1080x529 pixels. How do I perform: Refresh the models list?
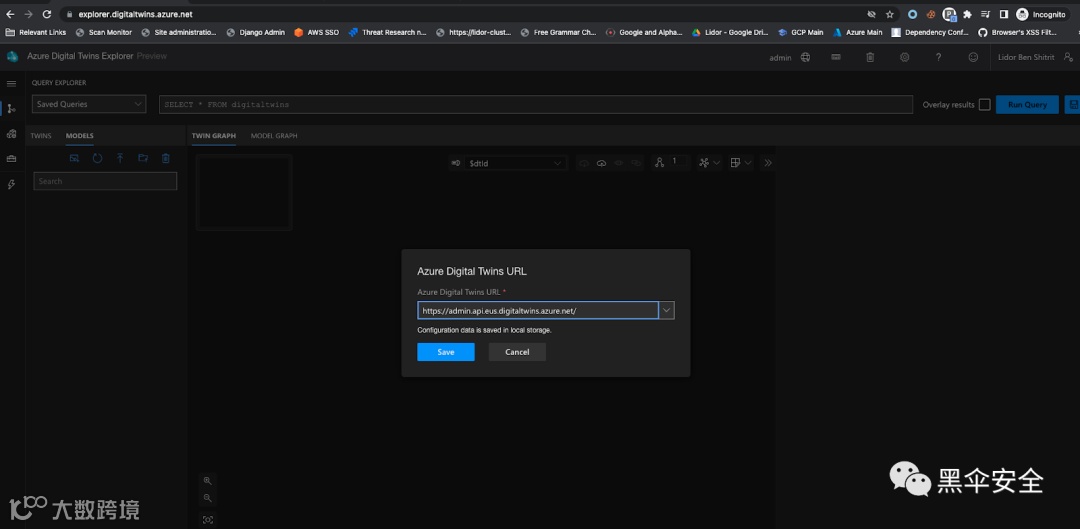(x=97, y=158)
